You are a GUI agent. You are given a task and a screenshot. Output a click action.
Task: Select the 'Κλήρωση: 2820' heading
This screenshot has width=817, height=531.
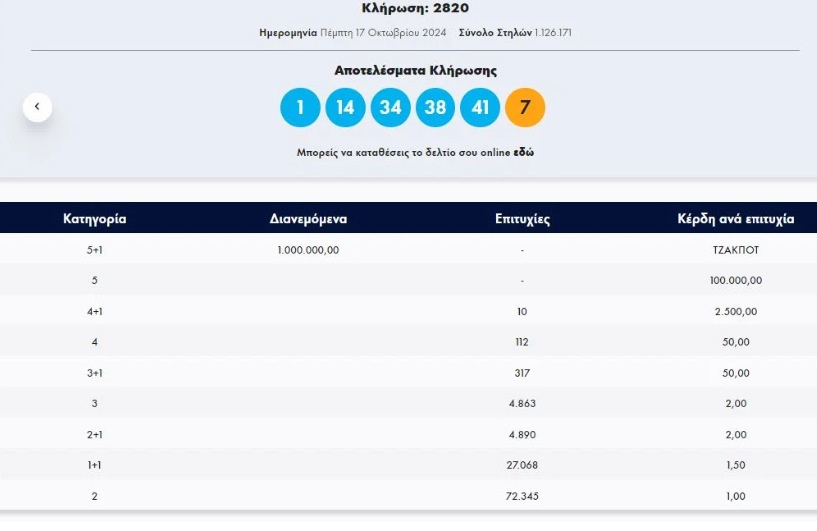coord(415,8)
